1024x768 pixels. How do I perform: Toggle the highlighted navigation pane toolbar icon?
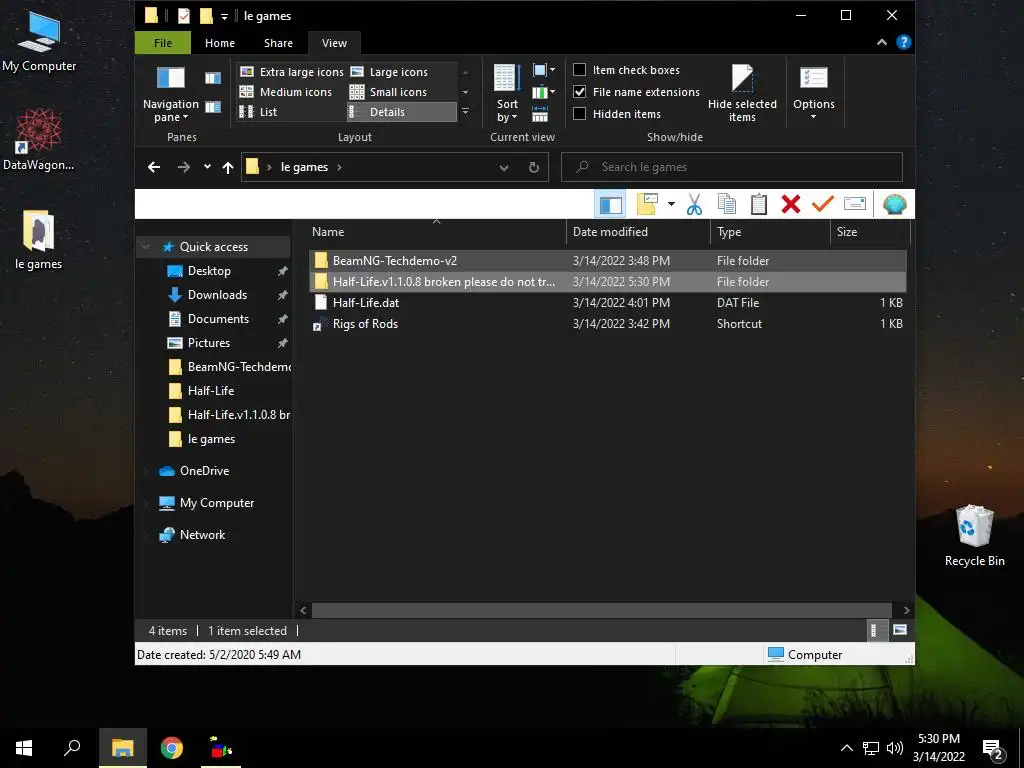[x=610, y=204]
